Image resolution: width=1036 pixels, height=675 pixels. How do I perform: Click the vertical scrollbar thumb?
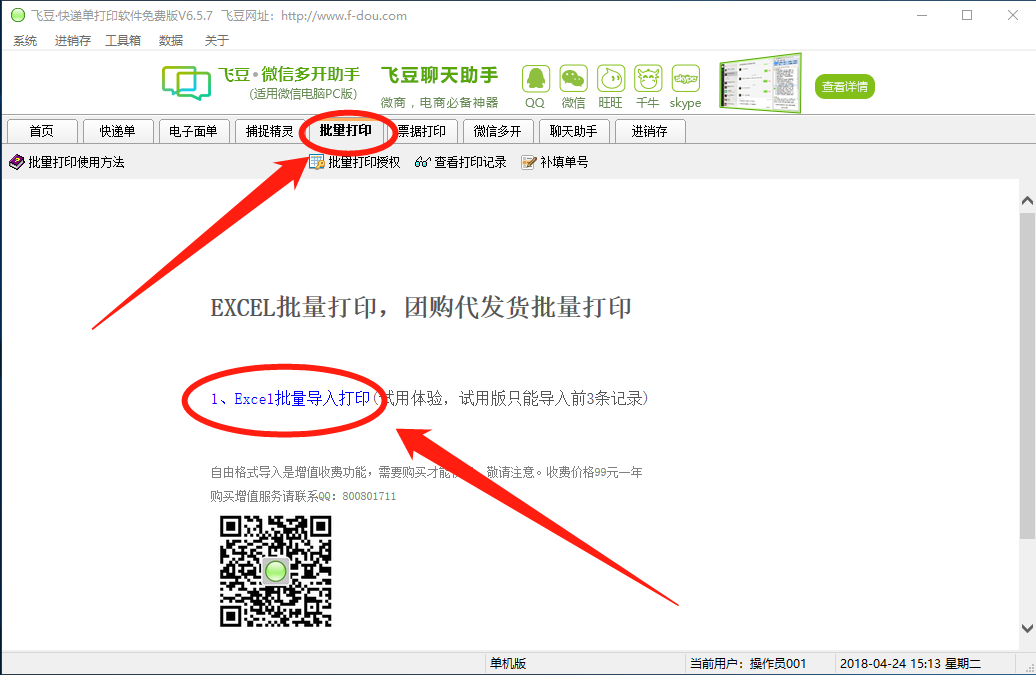[x=1027, y=376]
